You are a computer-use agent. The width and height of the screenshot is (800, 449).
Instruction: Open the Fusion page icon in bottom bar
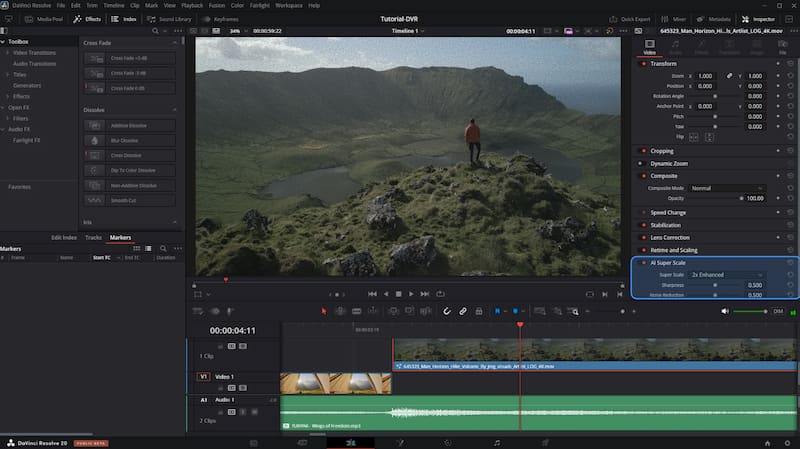pyautogui.click(x=399, y=443)
